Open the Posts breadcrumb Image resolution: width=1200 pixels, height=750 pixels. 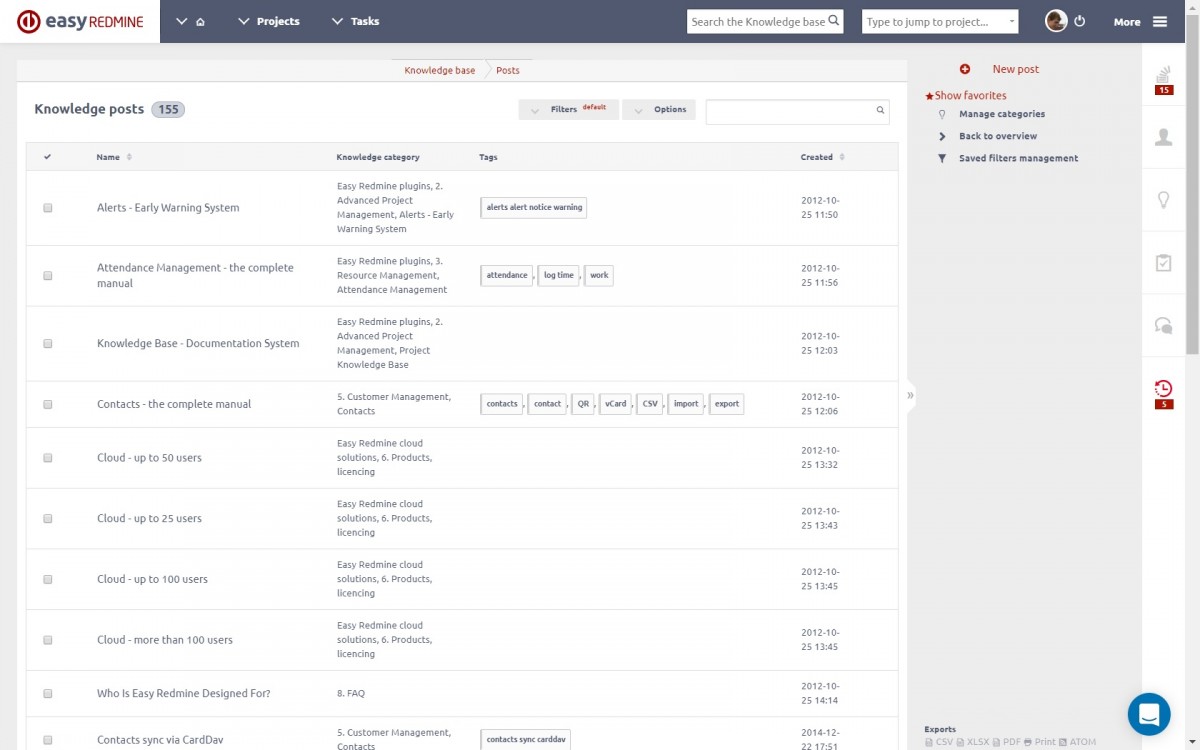click(x=508, y=70)
